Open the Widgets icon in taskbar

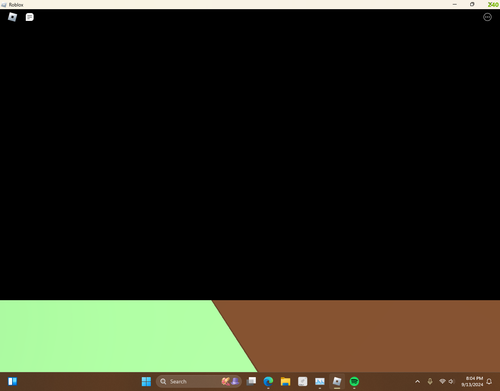tap(13, 381)
